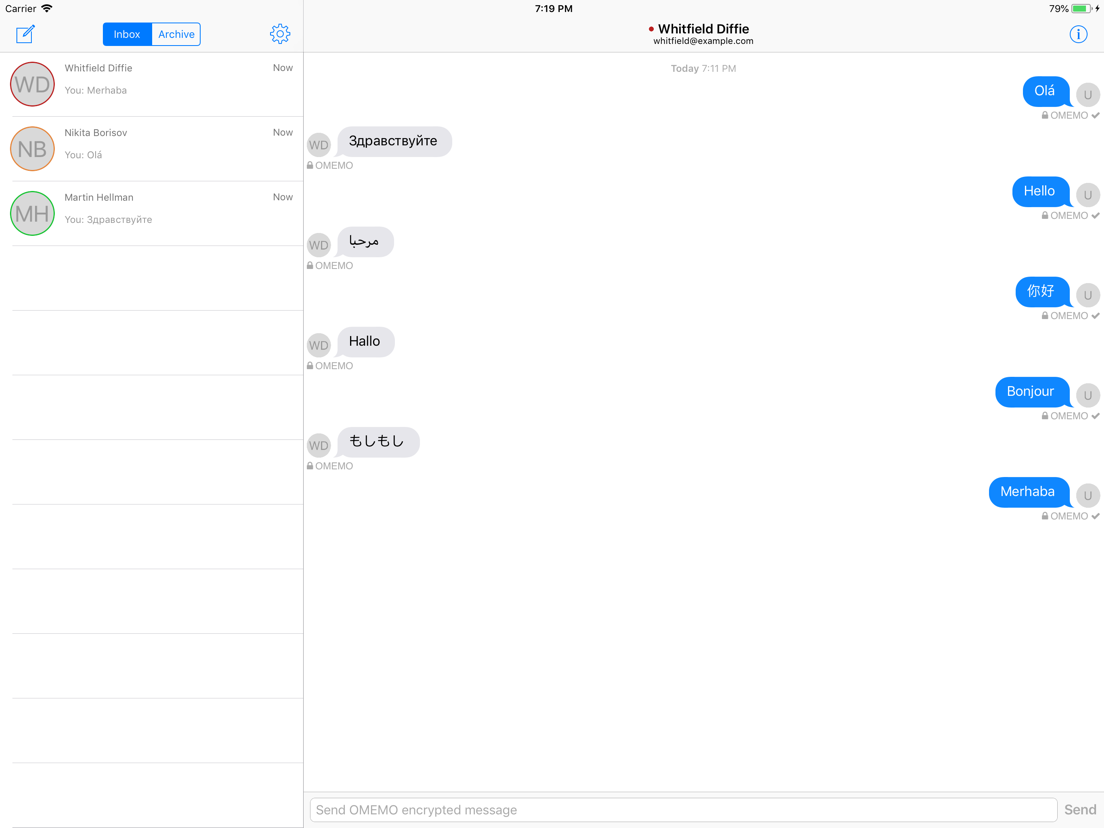
Task: Click 'You: Merhaba' preview text
Action: (x=96, y=90)
